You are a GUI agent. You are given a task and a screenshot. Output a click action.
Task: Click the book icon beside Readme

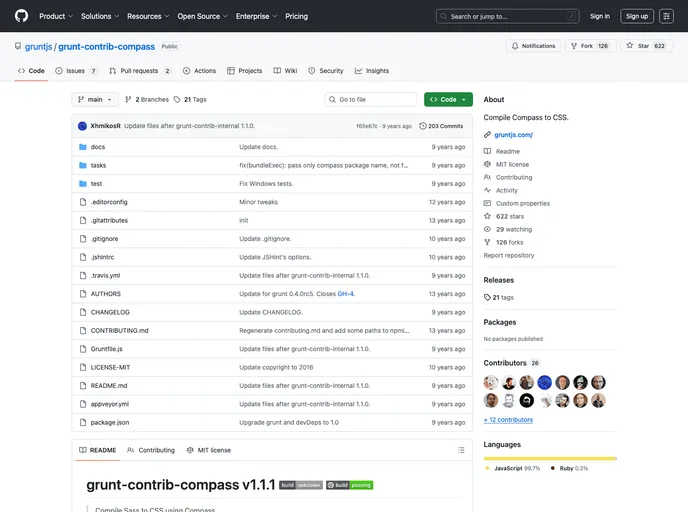coord(487,151)
